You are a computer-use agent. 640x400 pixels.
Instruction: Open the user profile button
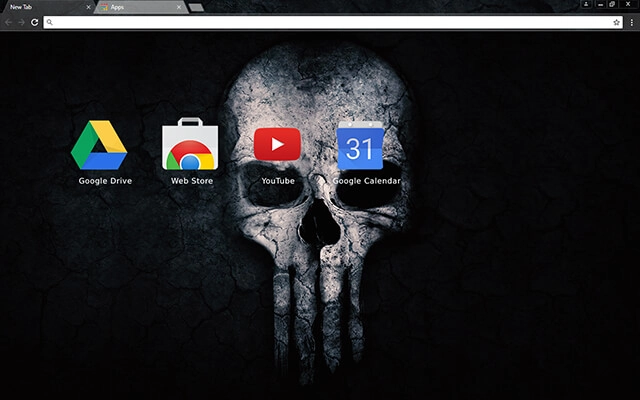pyautogui.click(x=586, y=4)
